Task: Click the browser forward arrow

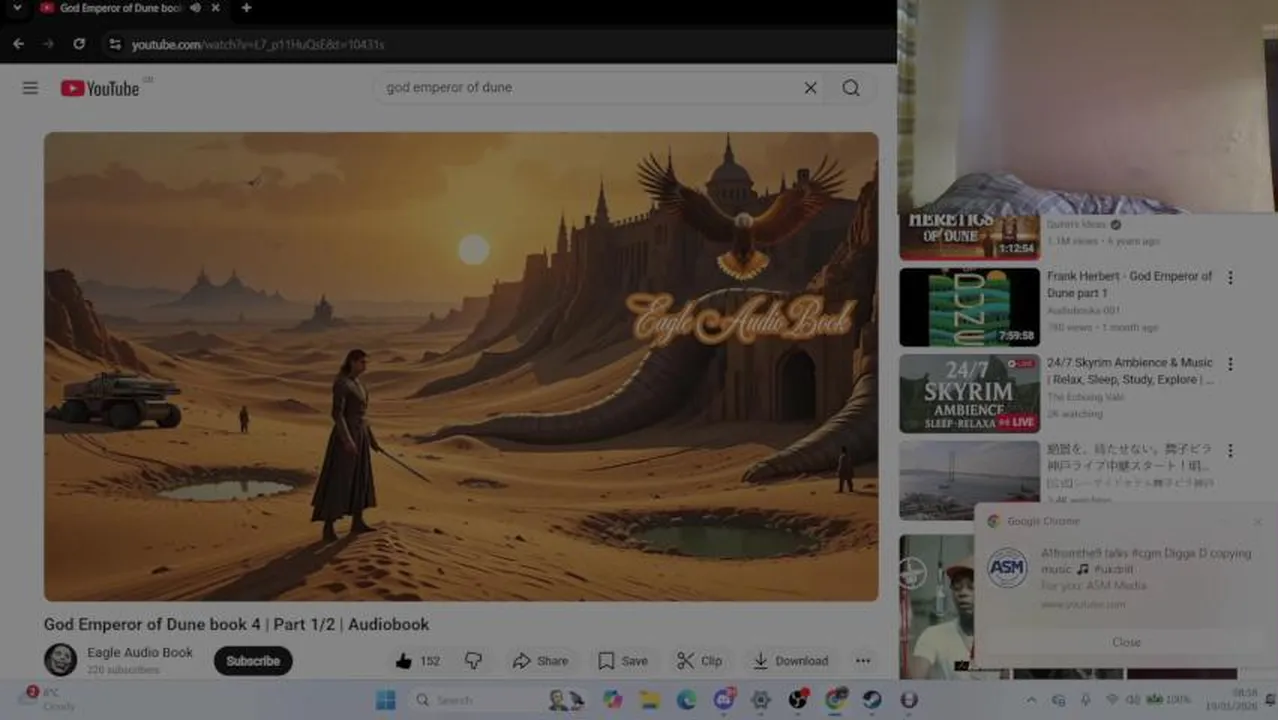Action: (x=48, y=44)
